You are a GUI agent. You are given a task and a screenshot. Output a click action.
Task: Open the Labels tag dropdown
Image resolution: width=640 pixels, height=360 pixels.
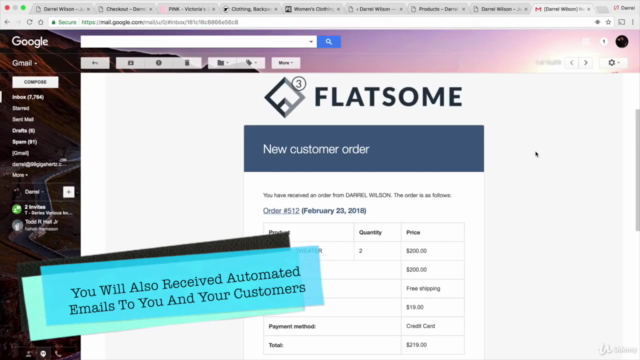251,63
